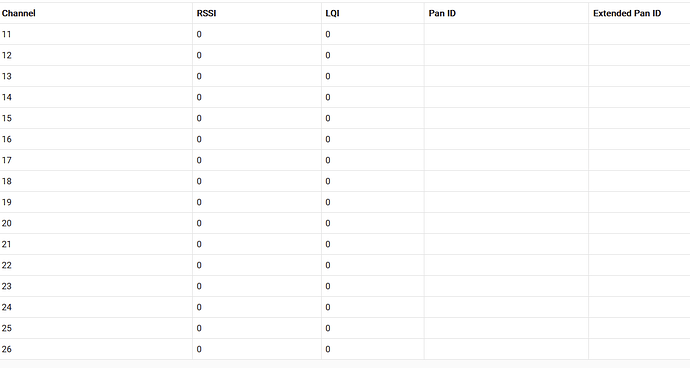Click the Pan ID column header
The image size is (690, 368).
(442, 13)
